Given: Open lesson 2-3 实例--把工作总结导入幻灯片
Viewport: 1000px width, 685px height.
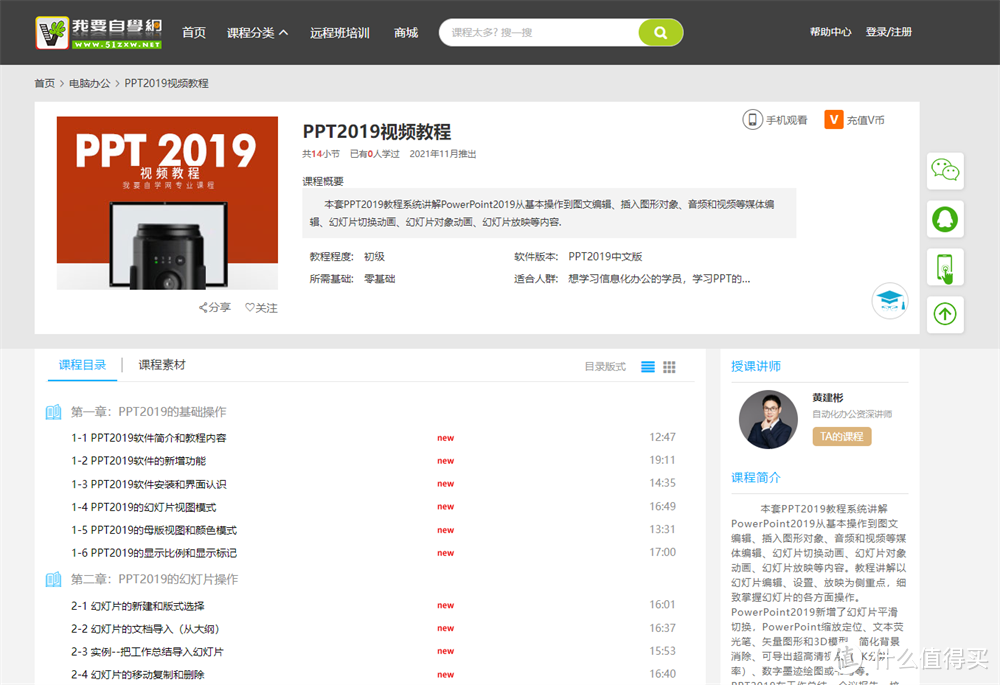Looking at the screenshot, I should pos(147,652).
